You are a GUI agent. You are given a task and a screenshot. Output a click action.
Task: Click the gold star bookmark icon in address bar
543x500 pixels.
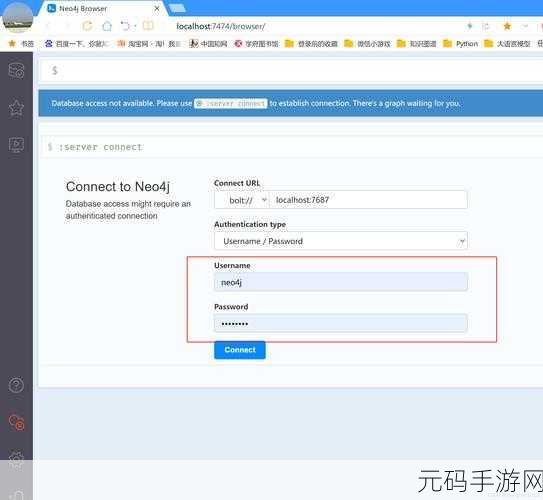507,26
